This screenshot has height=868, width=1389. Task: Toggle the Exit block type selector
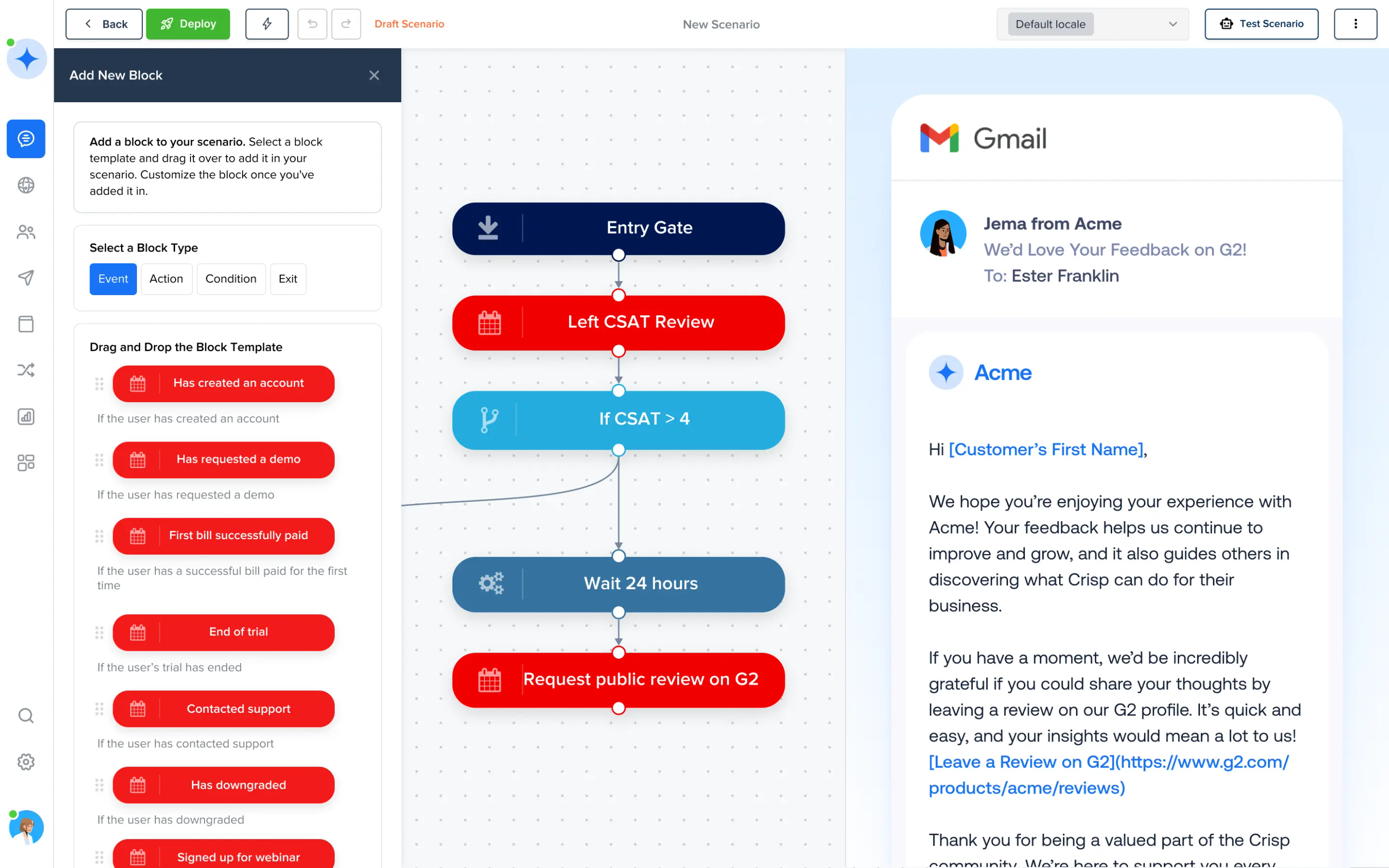287,279
